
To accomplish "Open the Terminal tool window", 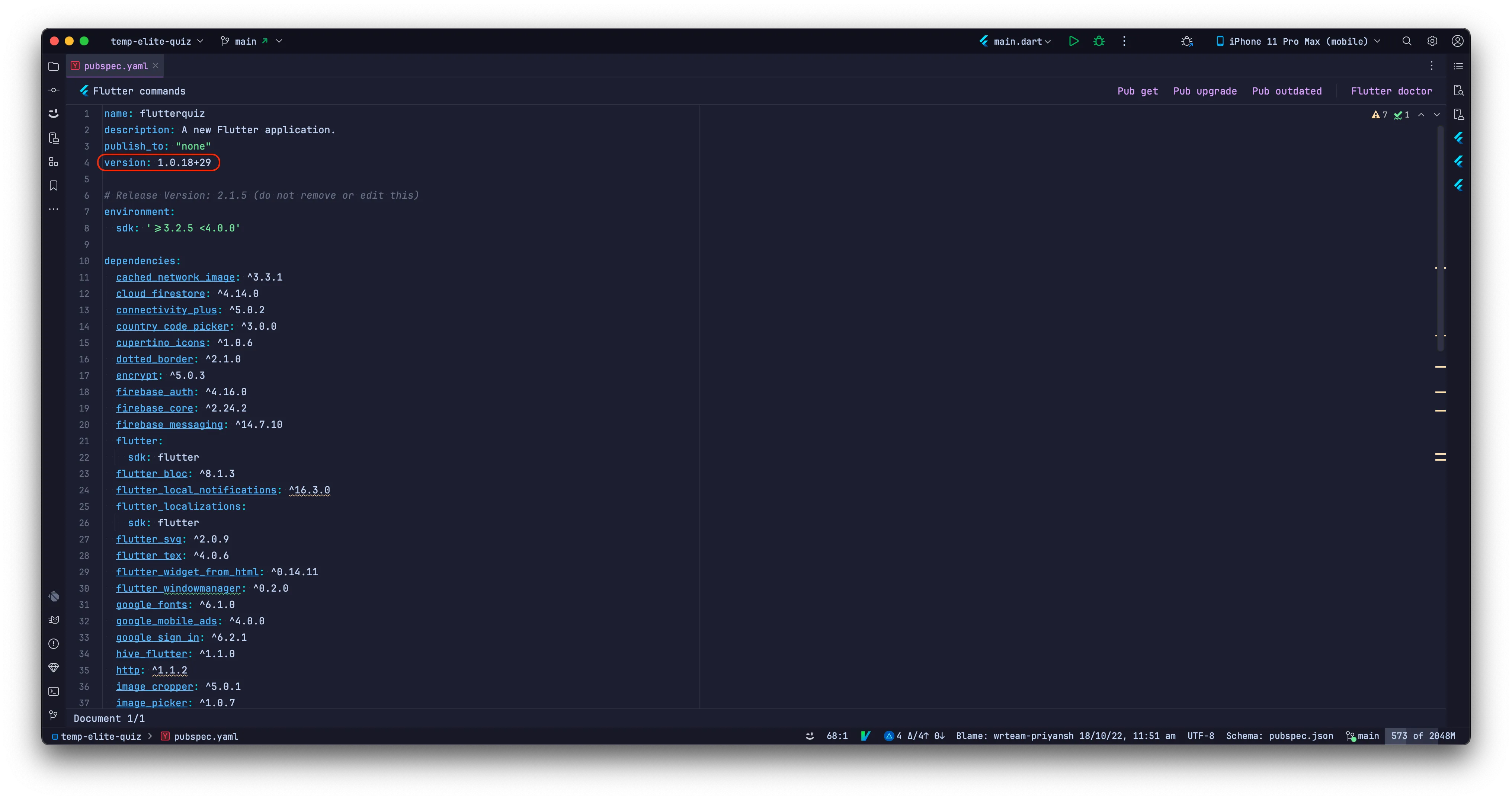I will point(54,691).
